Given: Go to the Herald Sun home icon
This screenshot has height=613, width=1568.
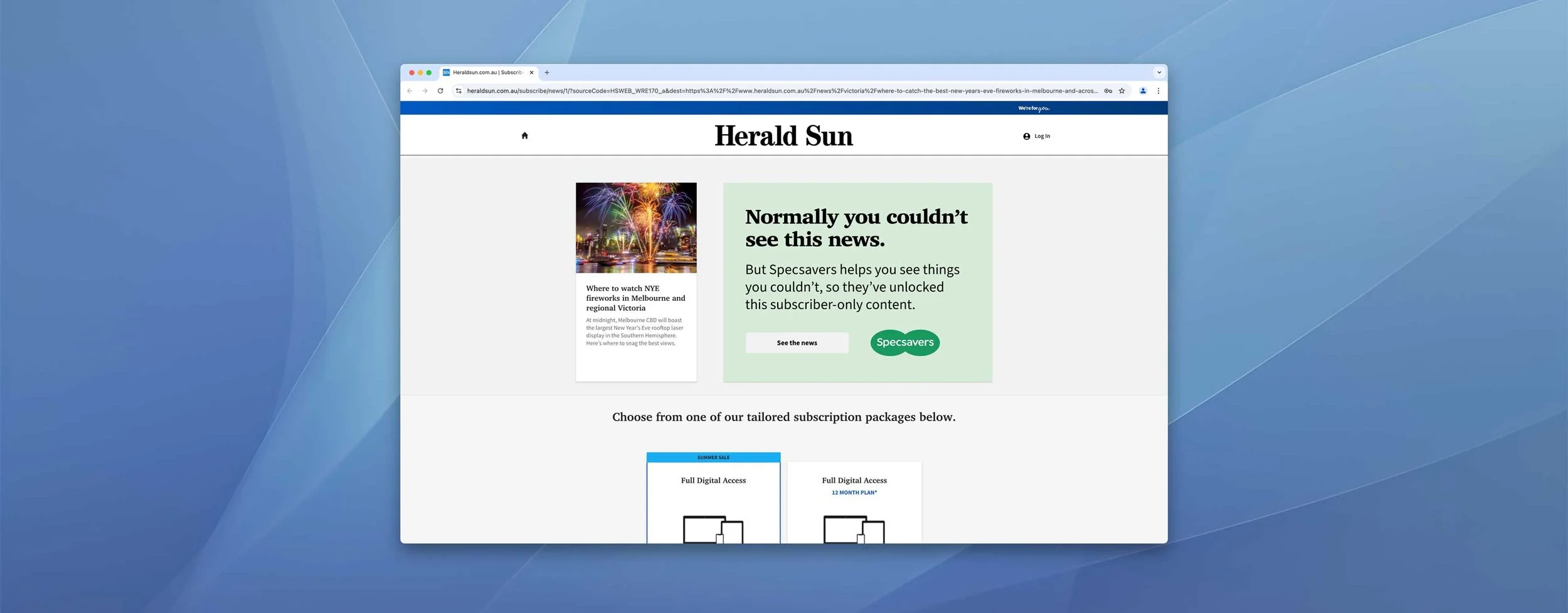Looking at the screenshot, I should (x=525, y=135).
